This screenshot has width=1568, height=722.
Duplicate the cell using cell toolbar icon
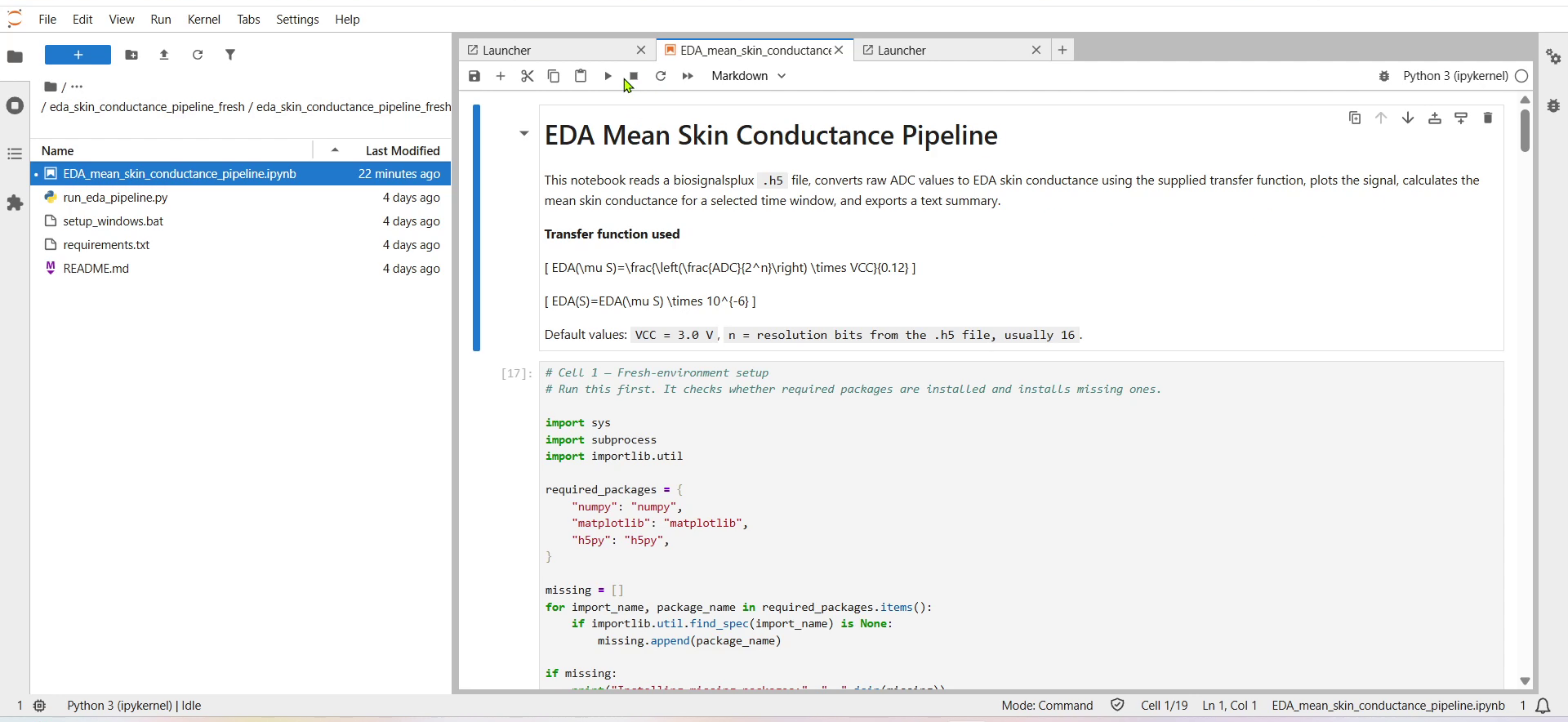[1356, 118]
